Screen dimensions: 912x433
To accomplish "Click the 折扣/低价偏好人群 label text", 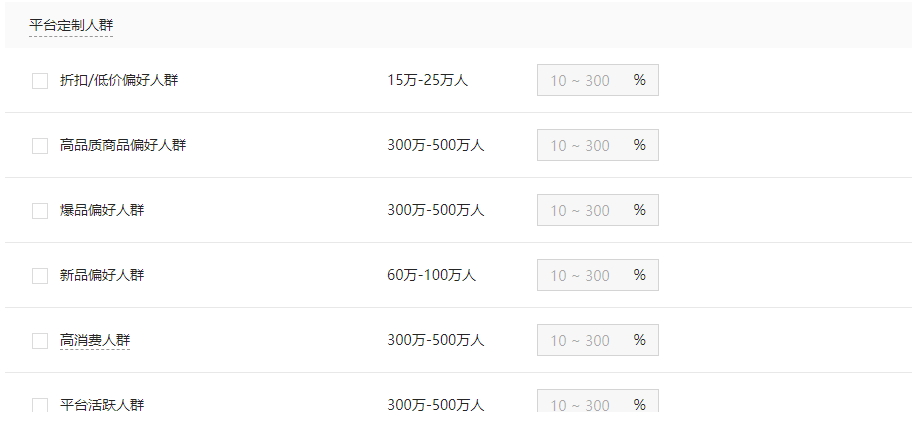I will 119,80.
